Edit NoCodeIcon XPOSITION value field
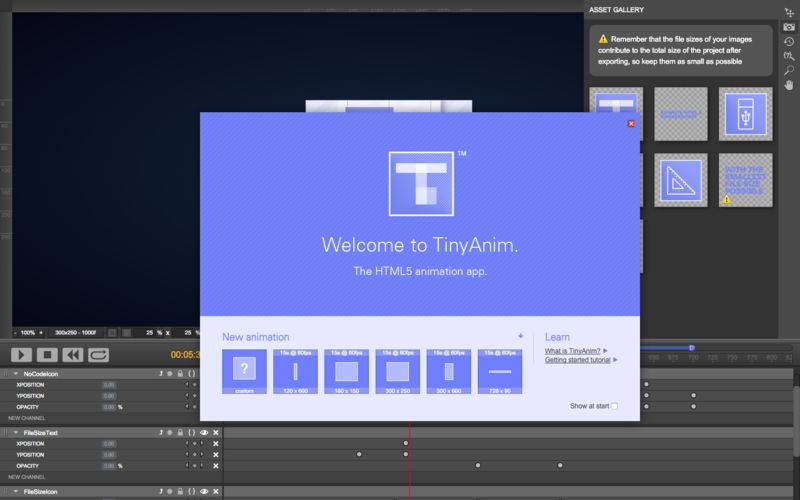800x500 pixels. pyautogui.click(x=109, y=385)
